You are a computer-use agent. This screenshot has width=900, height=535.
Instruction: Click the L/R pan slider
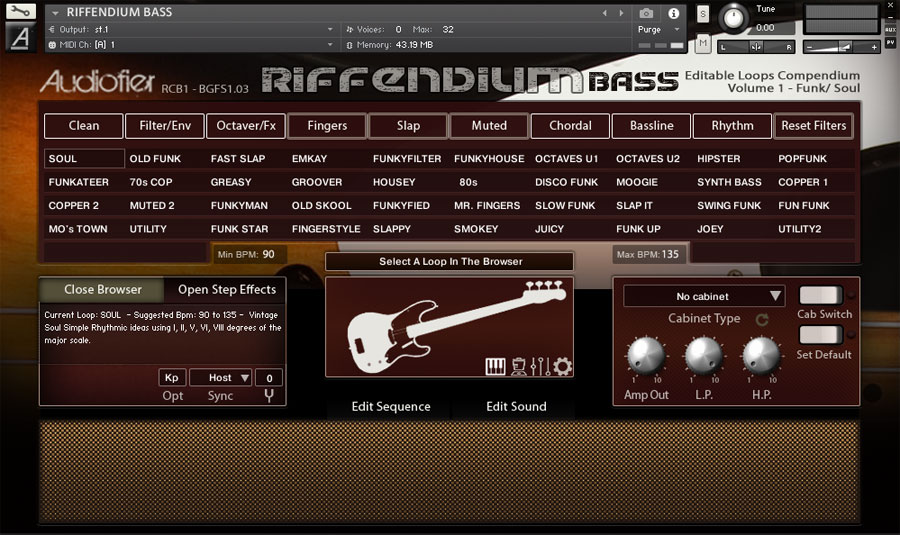756,47
